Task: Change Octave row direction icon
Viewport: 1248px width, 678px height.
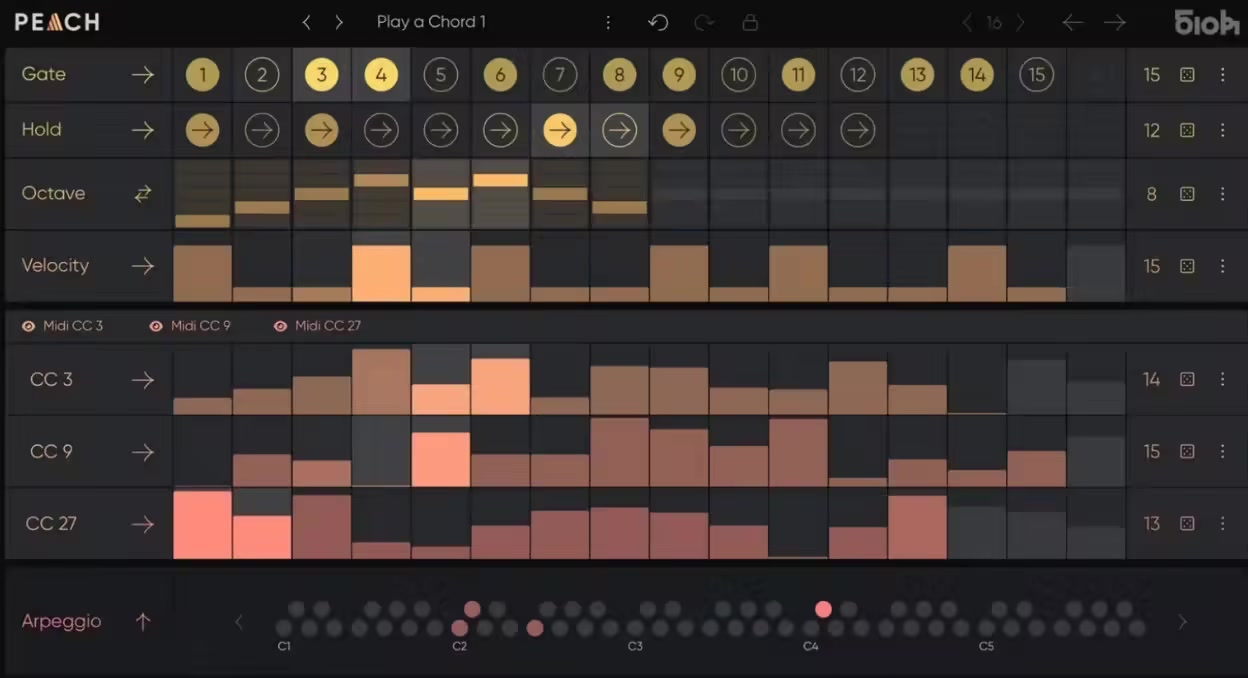Action: tap(143, 194)
